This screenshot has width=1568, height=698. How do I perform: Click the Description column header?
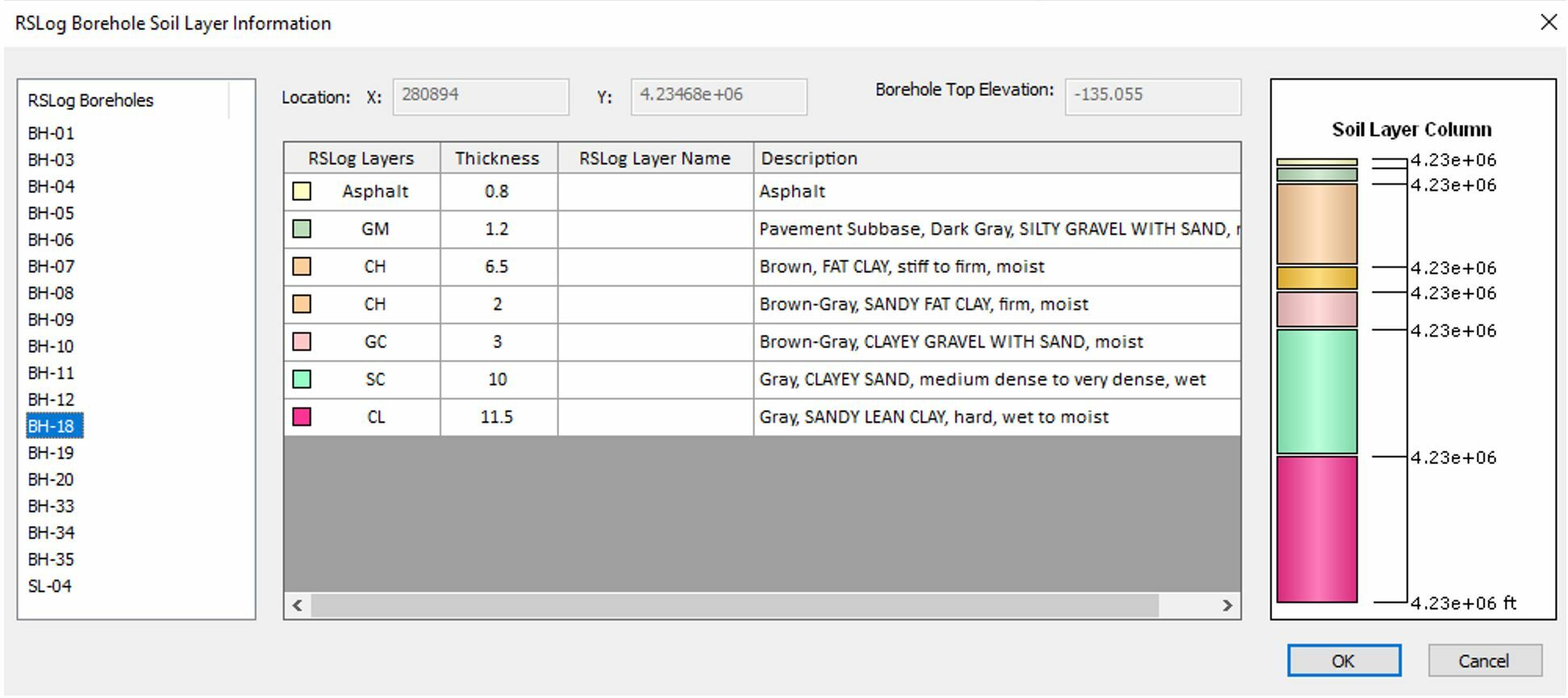997,158
